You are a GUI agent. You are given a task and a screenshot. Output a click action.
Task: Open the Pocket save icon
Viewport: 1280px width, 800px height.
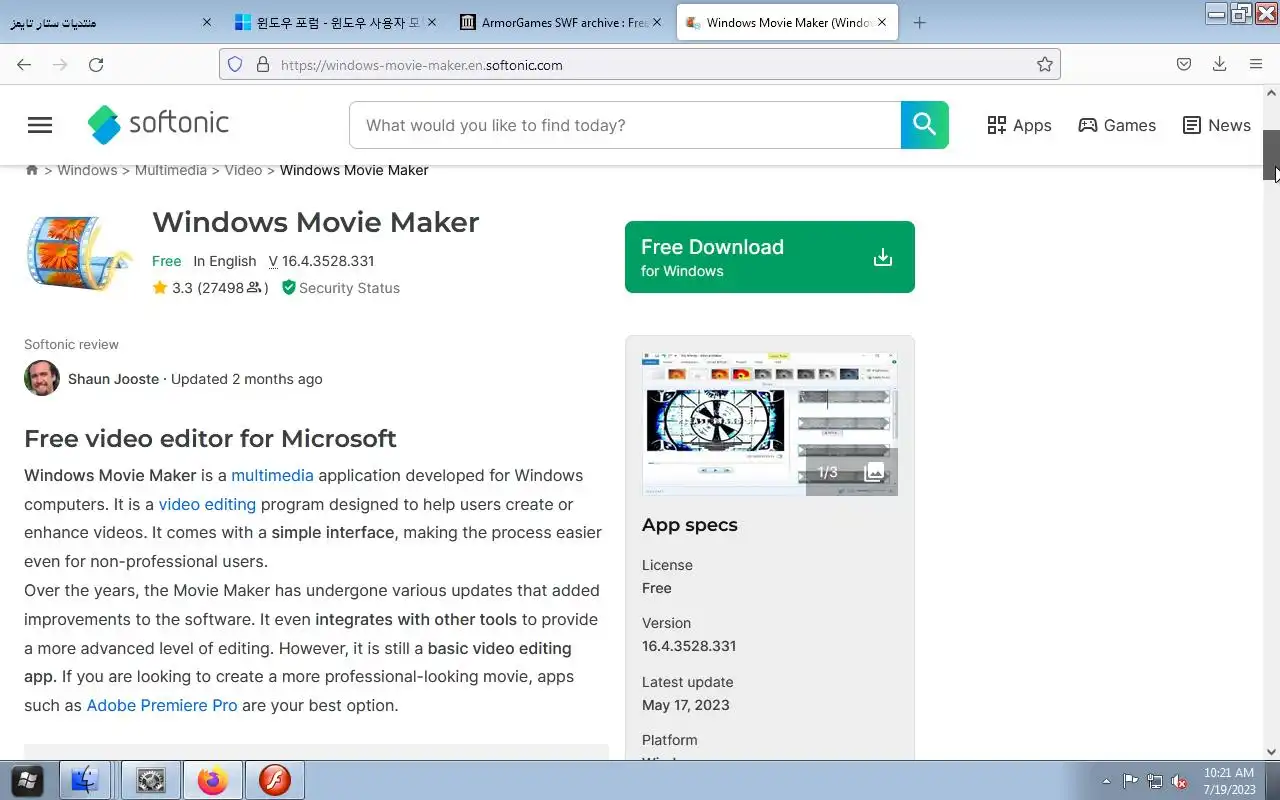click(1184, 64)
